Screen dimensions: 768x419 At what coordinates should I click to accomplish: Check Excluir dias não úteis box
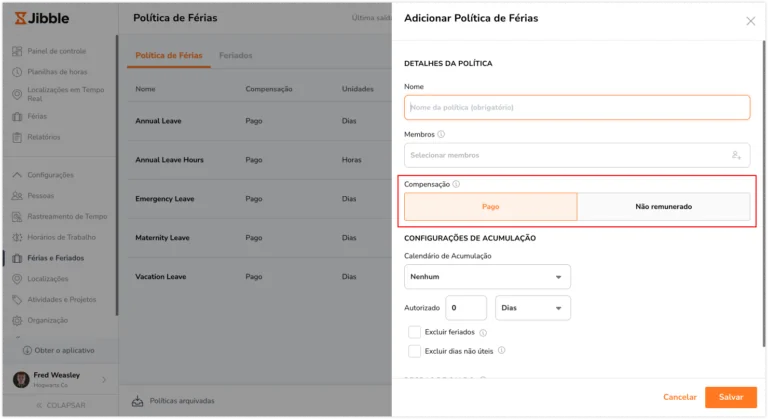point(414,351)
